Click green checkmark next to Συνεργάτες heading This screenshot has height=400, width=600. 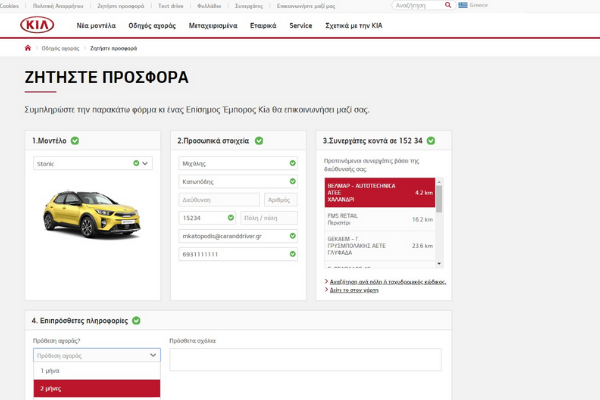pos(431,140)
